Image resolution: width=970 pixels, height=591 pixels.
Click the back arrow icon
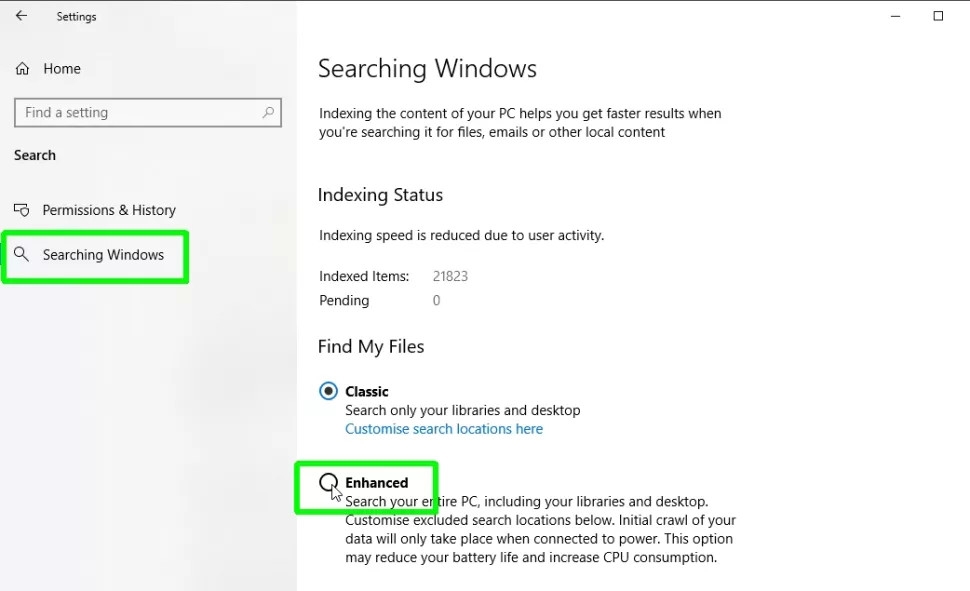point(20,16)
